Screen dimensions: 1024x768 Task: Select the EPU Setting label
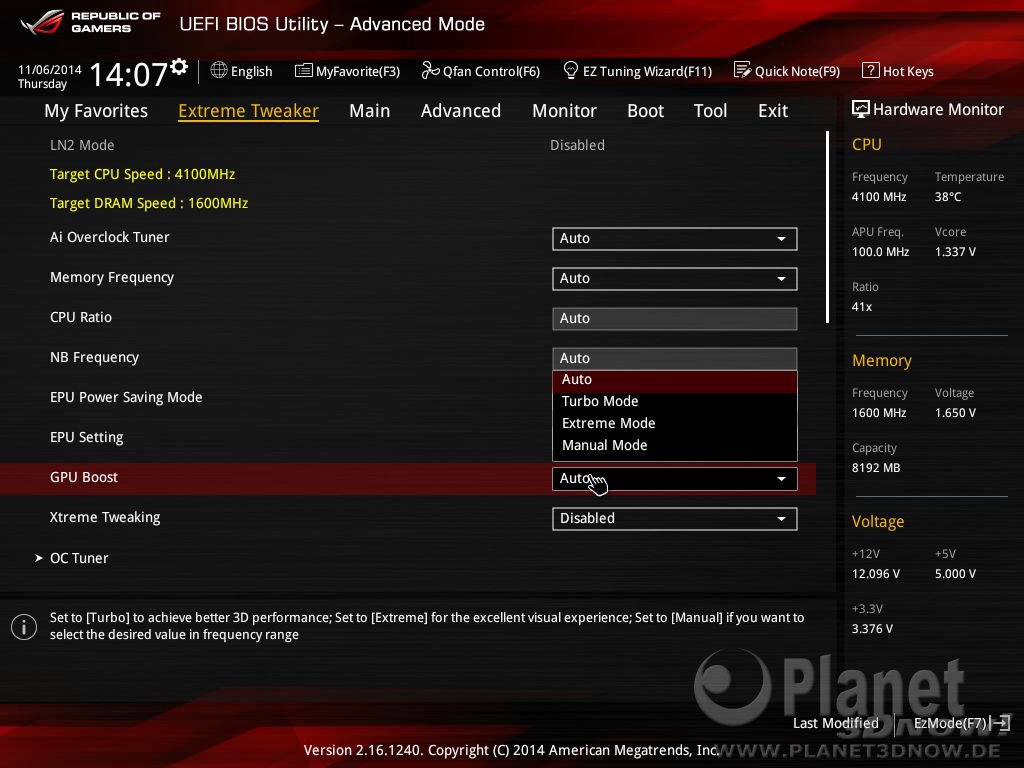(x=87, y=438)
